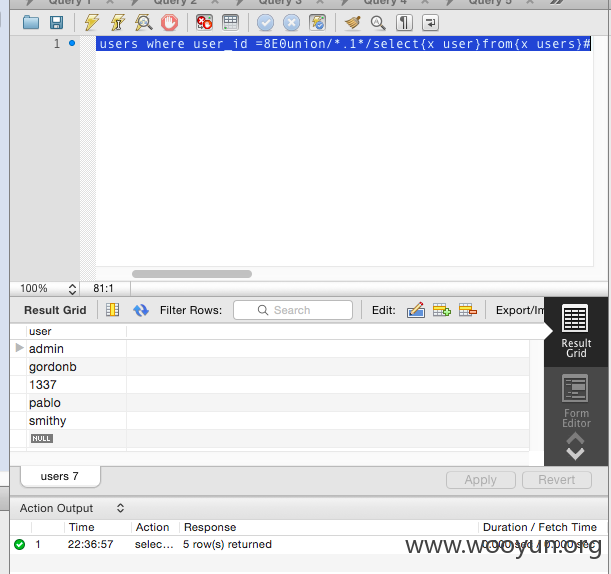The image size is (611, 574).
Task: Rollback transaction X circle icon
Action: (291, 23)
